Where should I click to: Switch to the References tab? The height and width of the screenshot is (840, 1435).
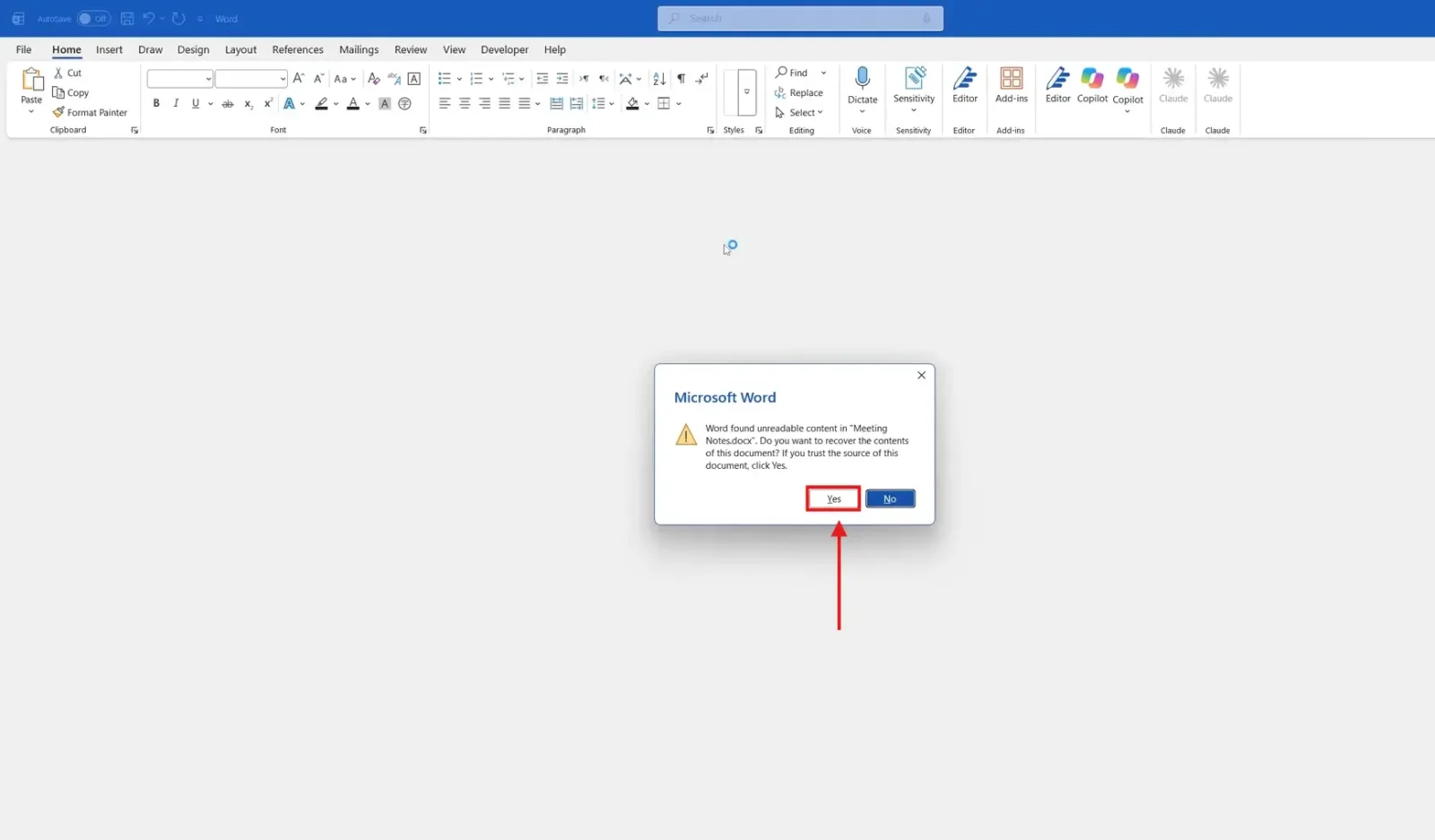(298, 49)
